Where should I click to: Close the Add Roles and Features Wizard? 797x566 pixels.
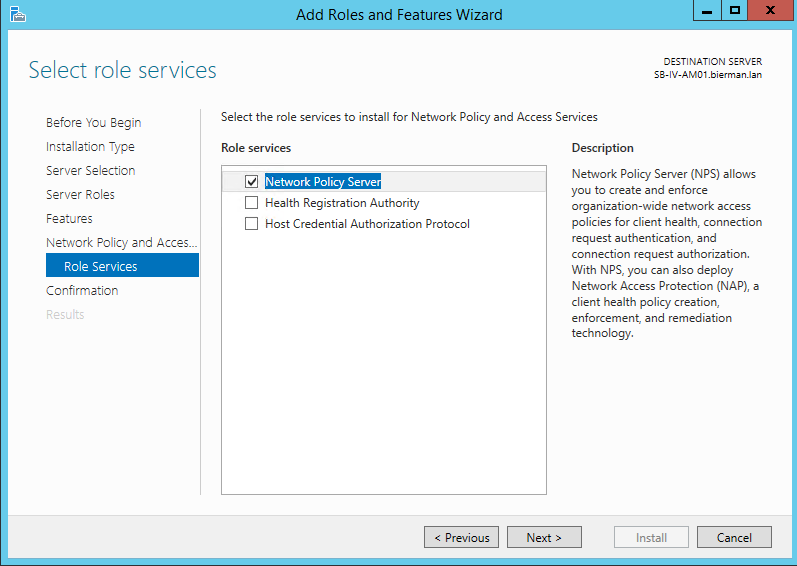[x=770, y=10]
